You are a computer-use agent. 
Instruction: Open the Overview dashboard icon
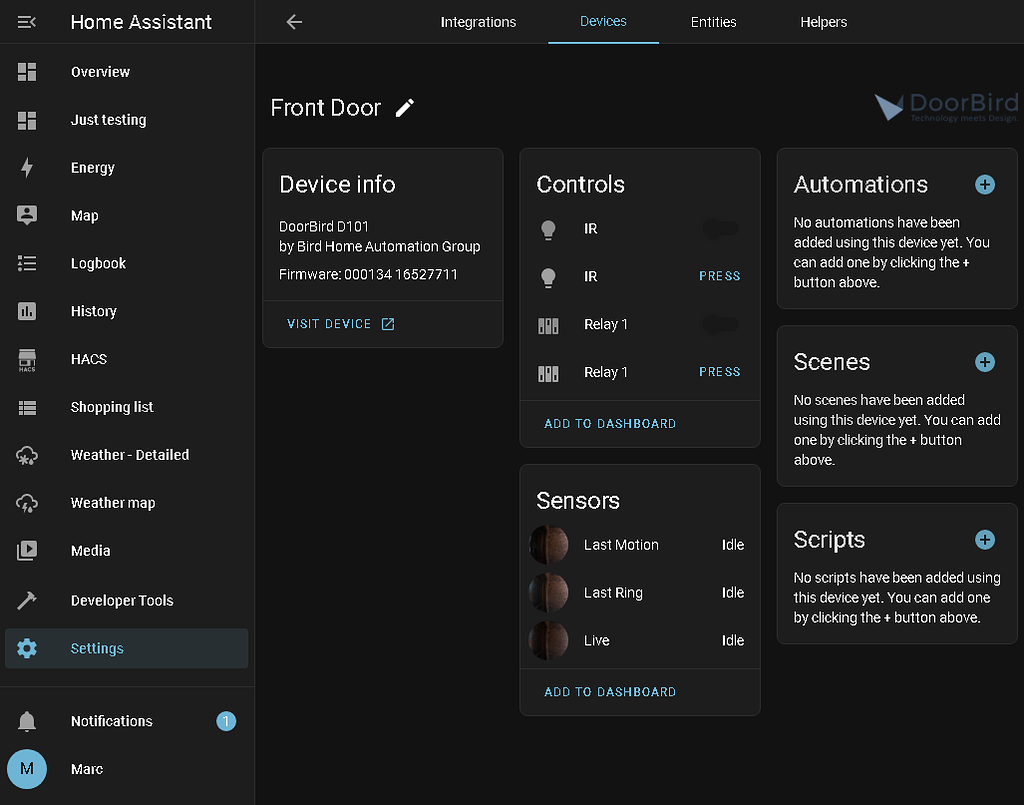click(27, 72)
